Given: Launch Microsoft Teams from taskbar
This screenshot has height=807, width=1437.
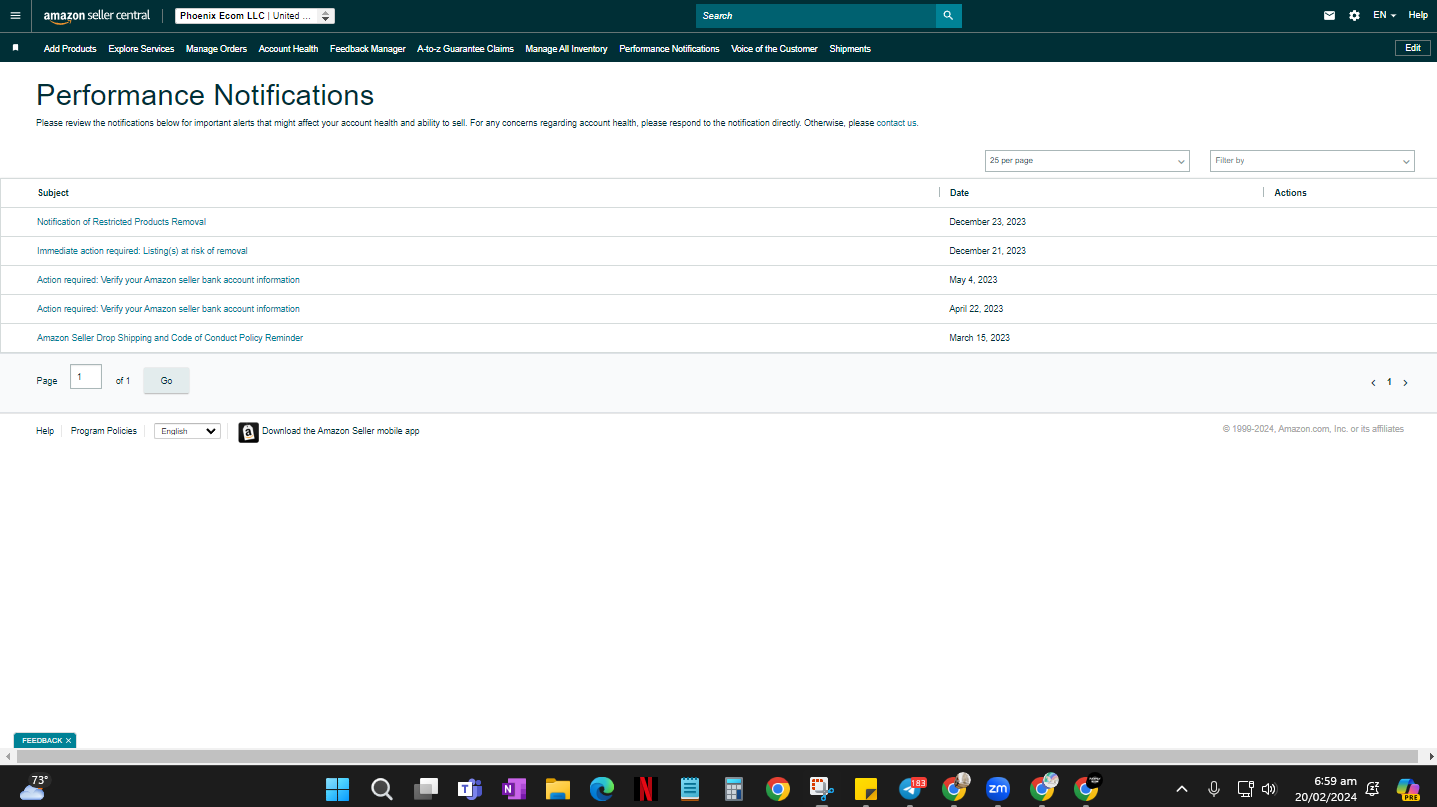Looking at the screenshot, I should 470,789.
